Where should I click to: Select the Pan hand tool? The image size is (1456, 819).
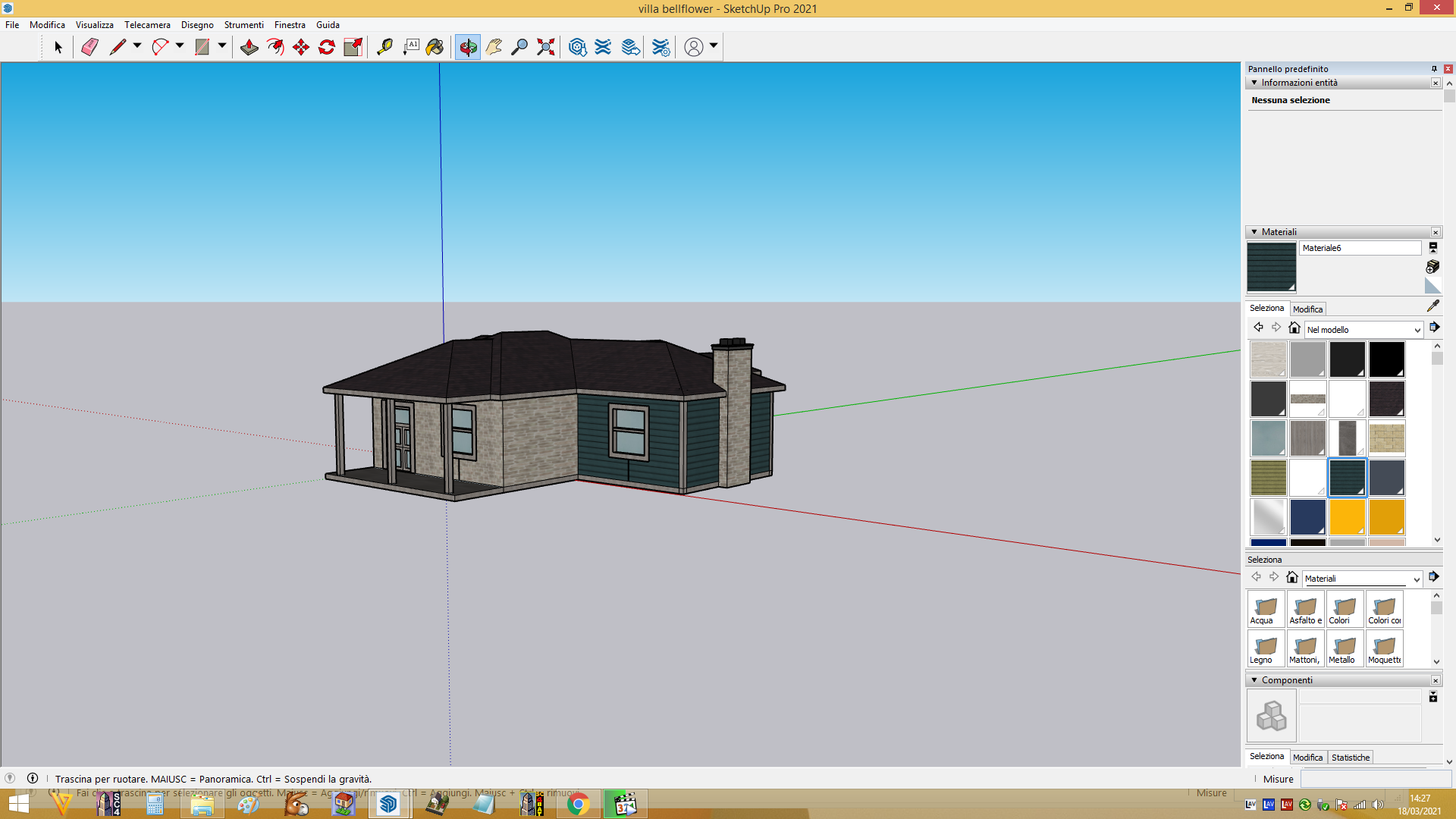click(494, 47)
